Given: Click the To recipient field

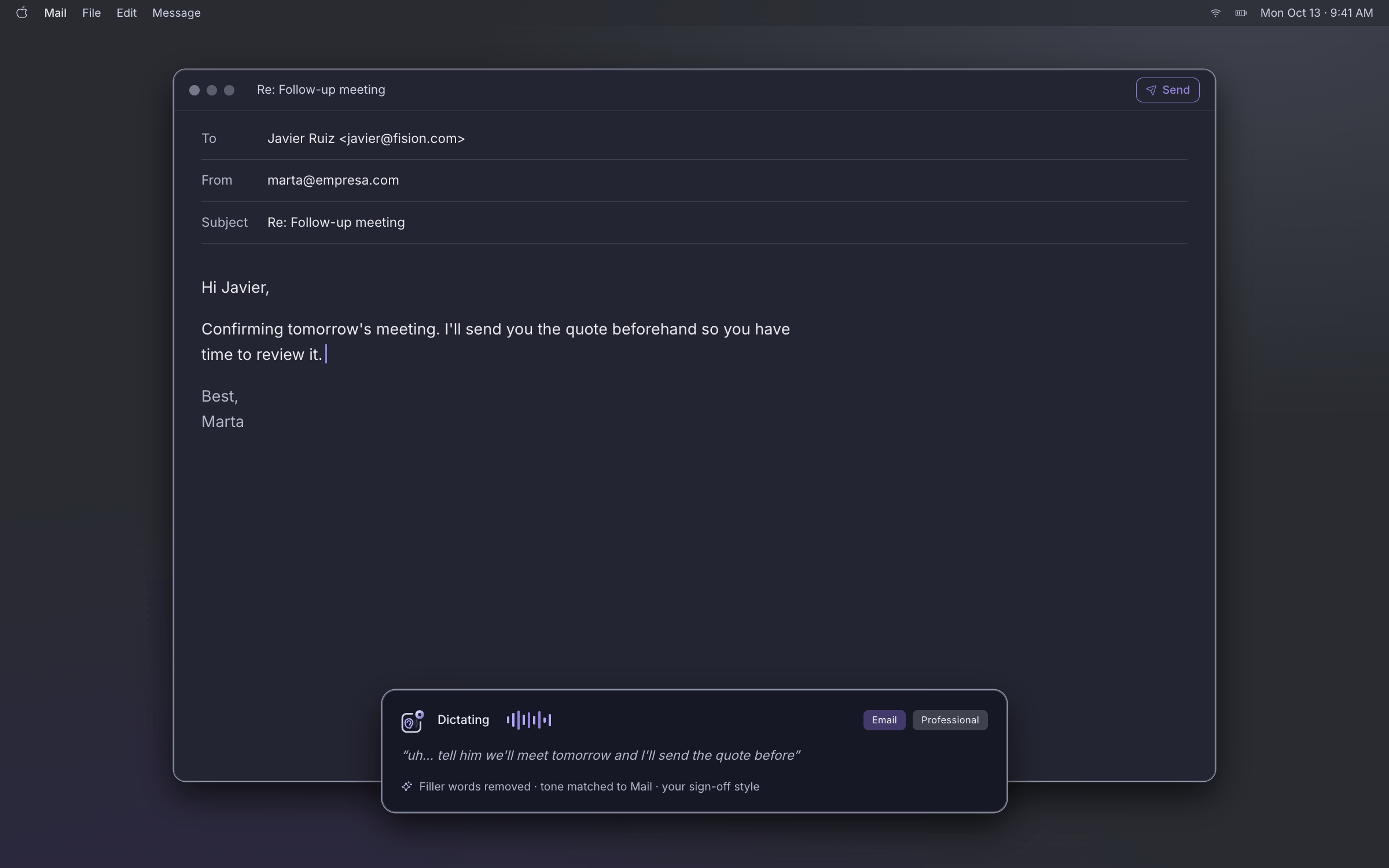Looking at the screenshot, I should point(694,138).
